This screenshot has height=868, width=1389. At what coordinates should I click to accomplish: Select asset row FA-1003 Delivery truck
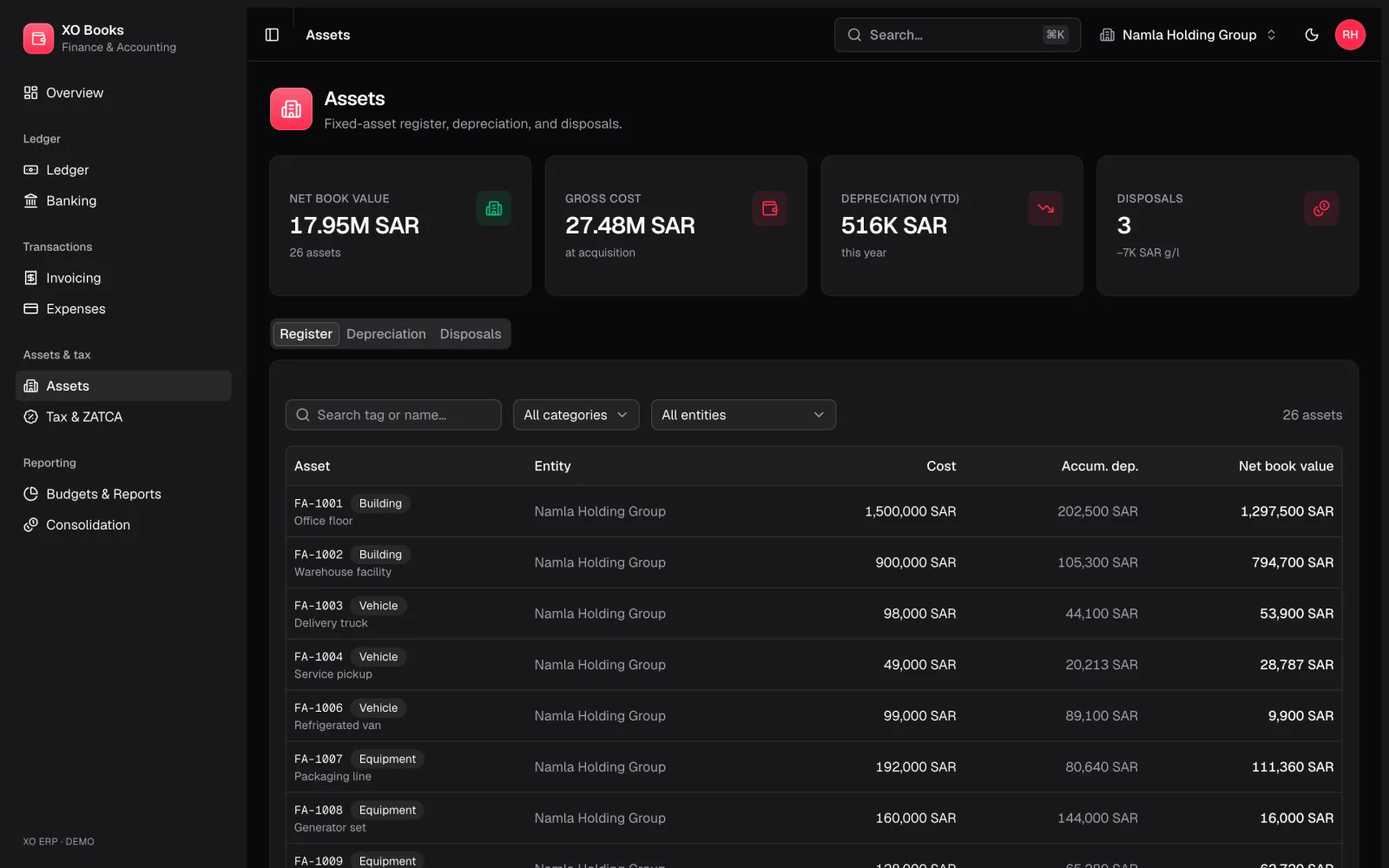tap(813, 614)
